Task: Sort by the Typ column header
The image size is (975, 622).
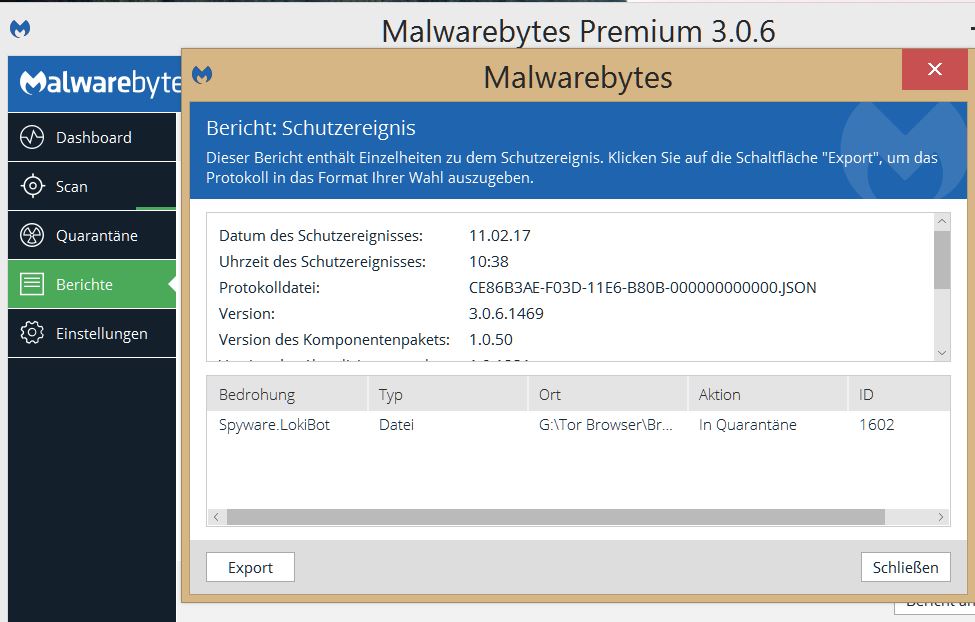Action: pyautogui.click(x=448, y=394)
